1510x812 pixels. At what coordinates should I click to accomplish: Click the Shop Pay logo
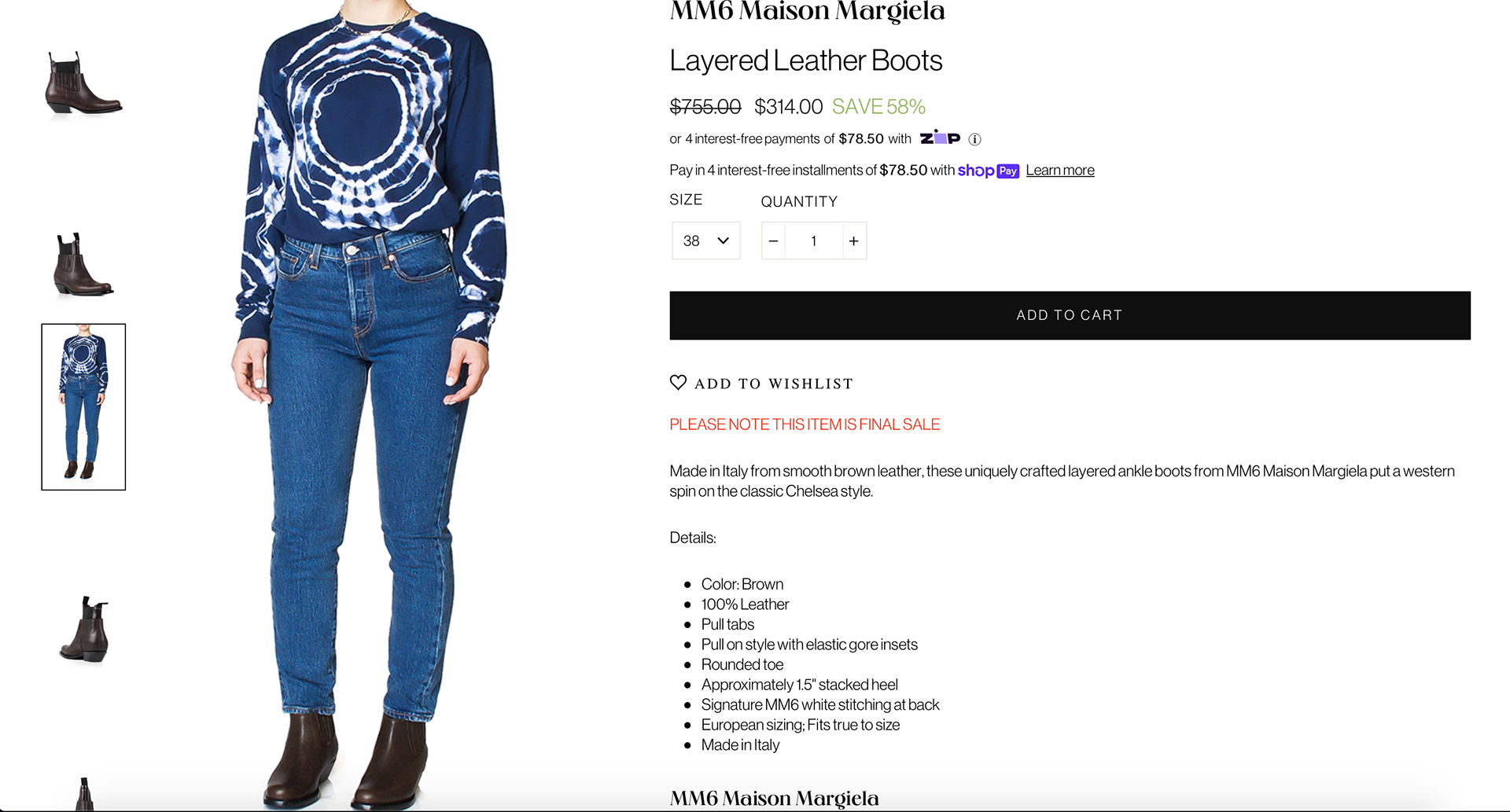tap(988, 171)
